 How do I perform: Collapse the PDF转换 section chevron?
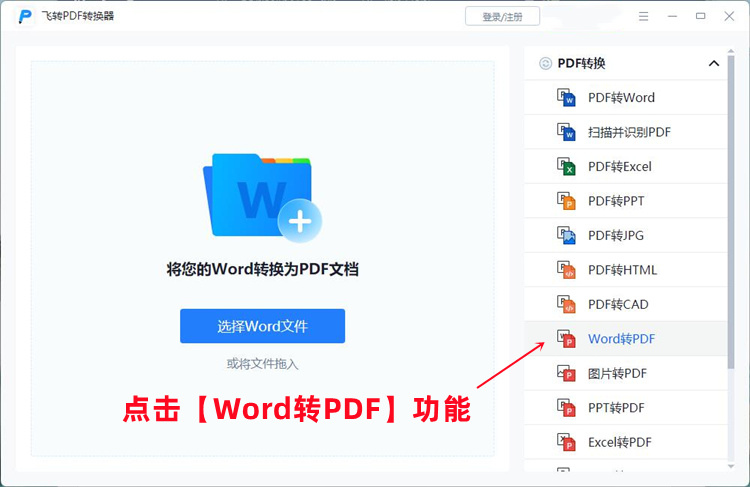pos(714,63)
